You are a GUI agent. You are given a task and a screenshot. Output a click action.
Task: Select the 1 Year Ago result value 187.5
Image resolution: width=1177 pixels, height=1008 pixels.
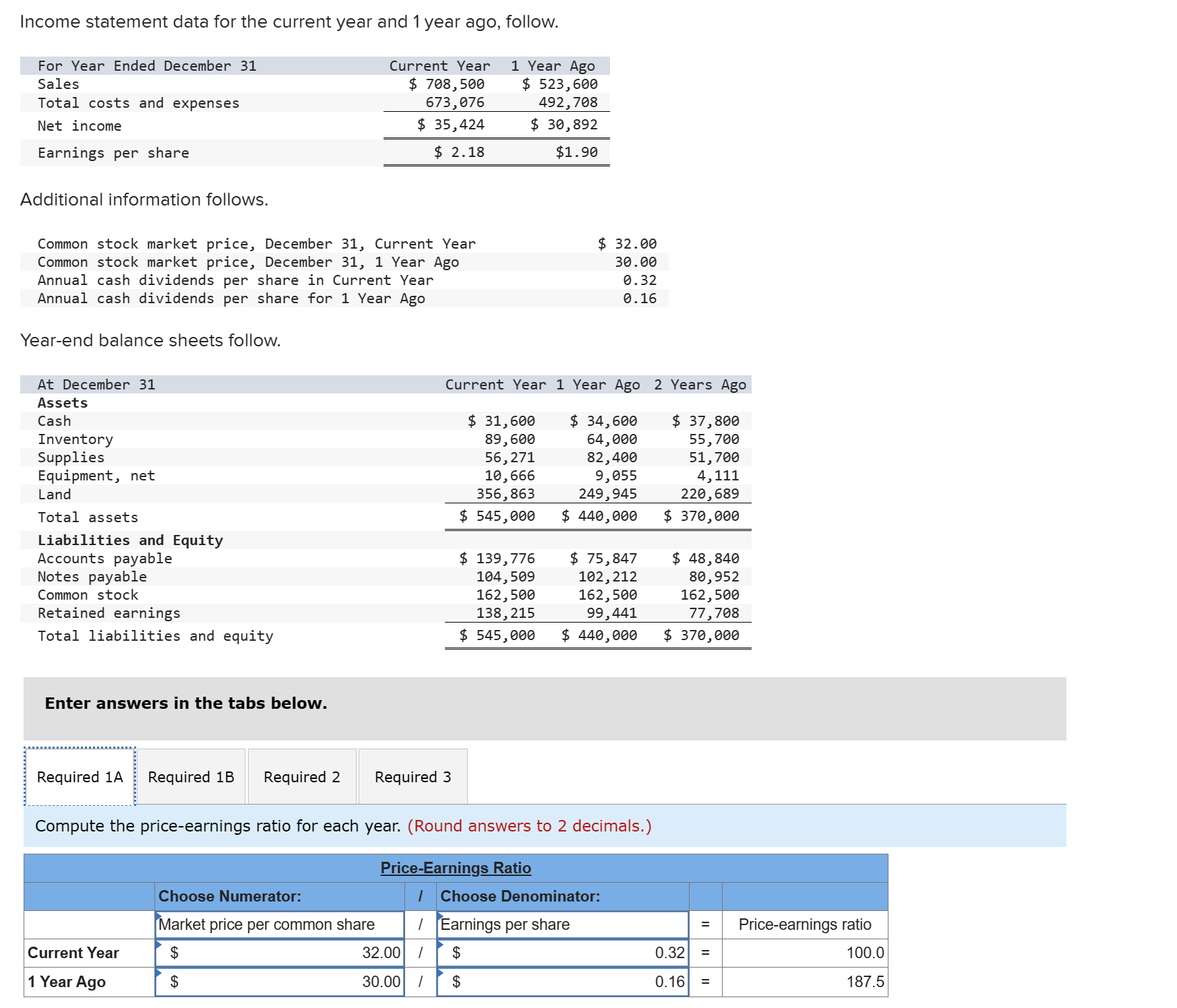pos(865,982)
